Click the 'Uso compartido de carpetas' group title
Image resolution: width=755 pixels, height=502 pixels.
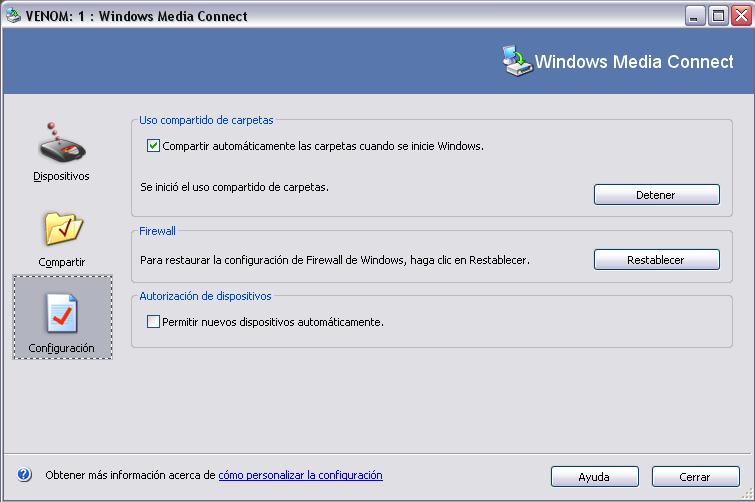[206, 120]
